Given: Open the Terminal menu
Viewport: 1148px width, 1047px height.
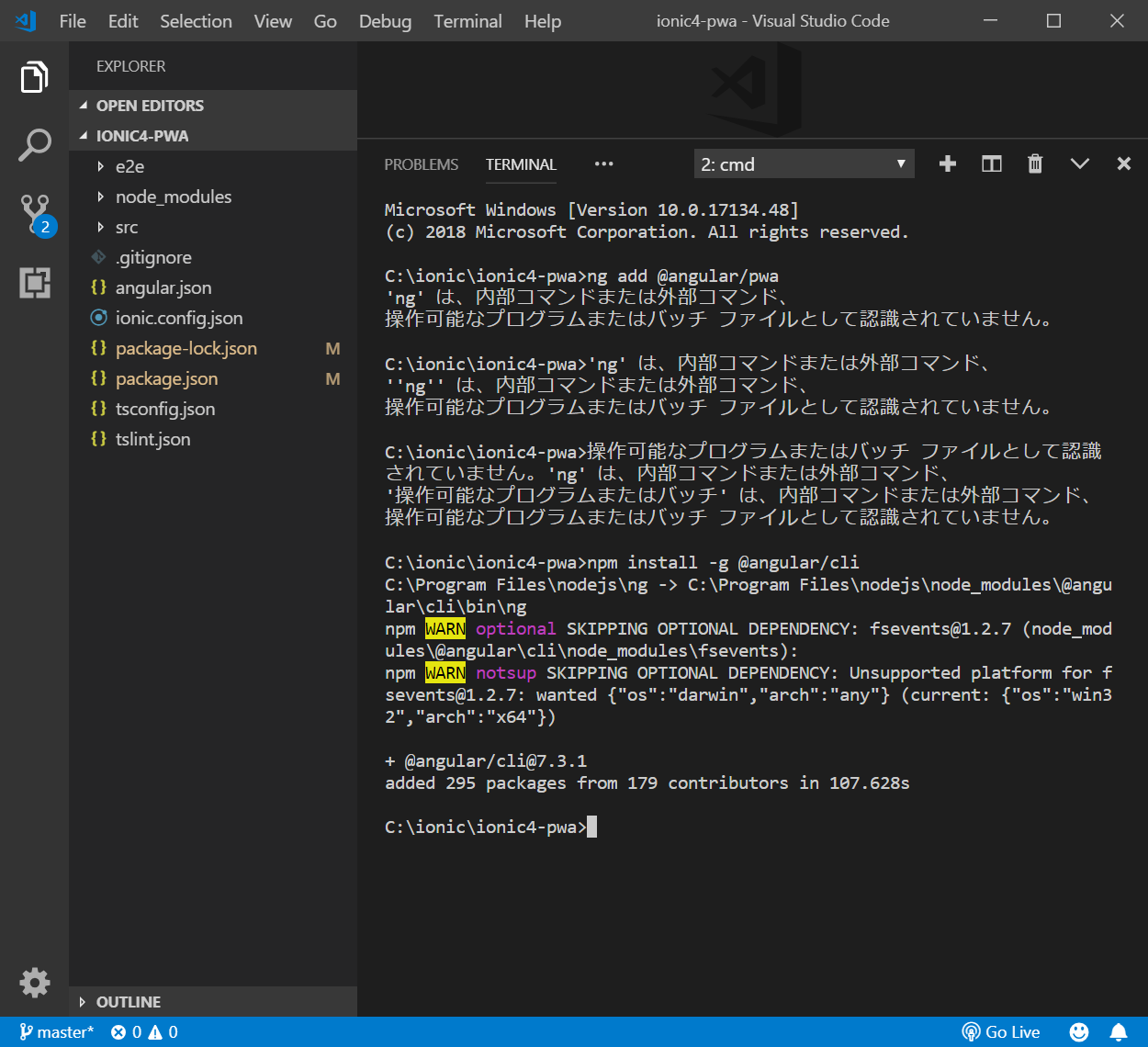Looking at the screenshot, I should [x=467, y=21].
